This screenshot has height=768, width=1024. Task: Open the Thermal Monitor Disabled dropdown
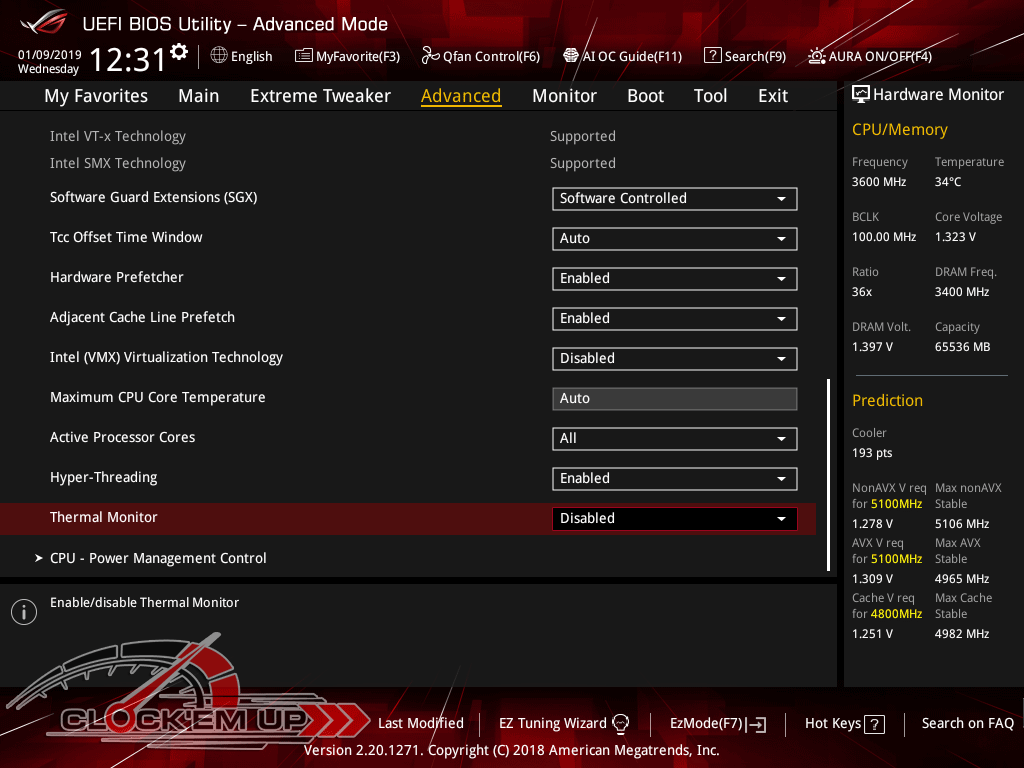[x=675, y=519]
